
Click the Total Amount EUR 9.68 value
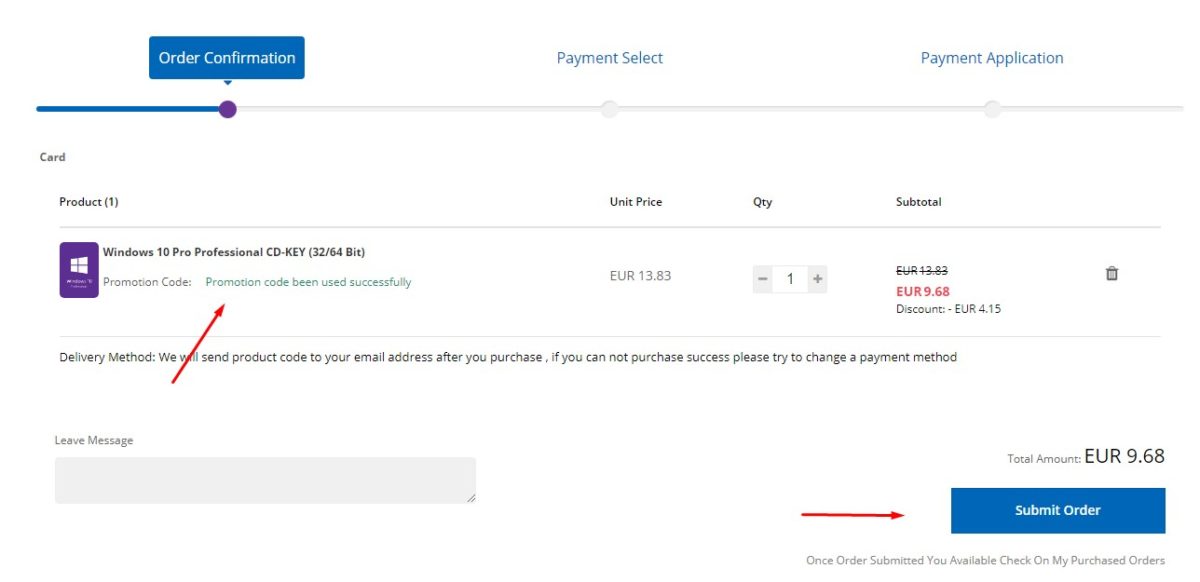coord(1124,456)
